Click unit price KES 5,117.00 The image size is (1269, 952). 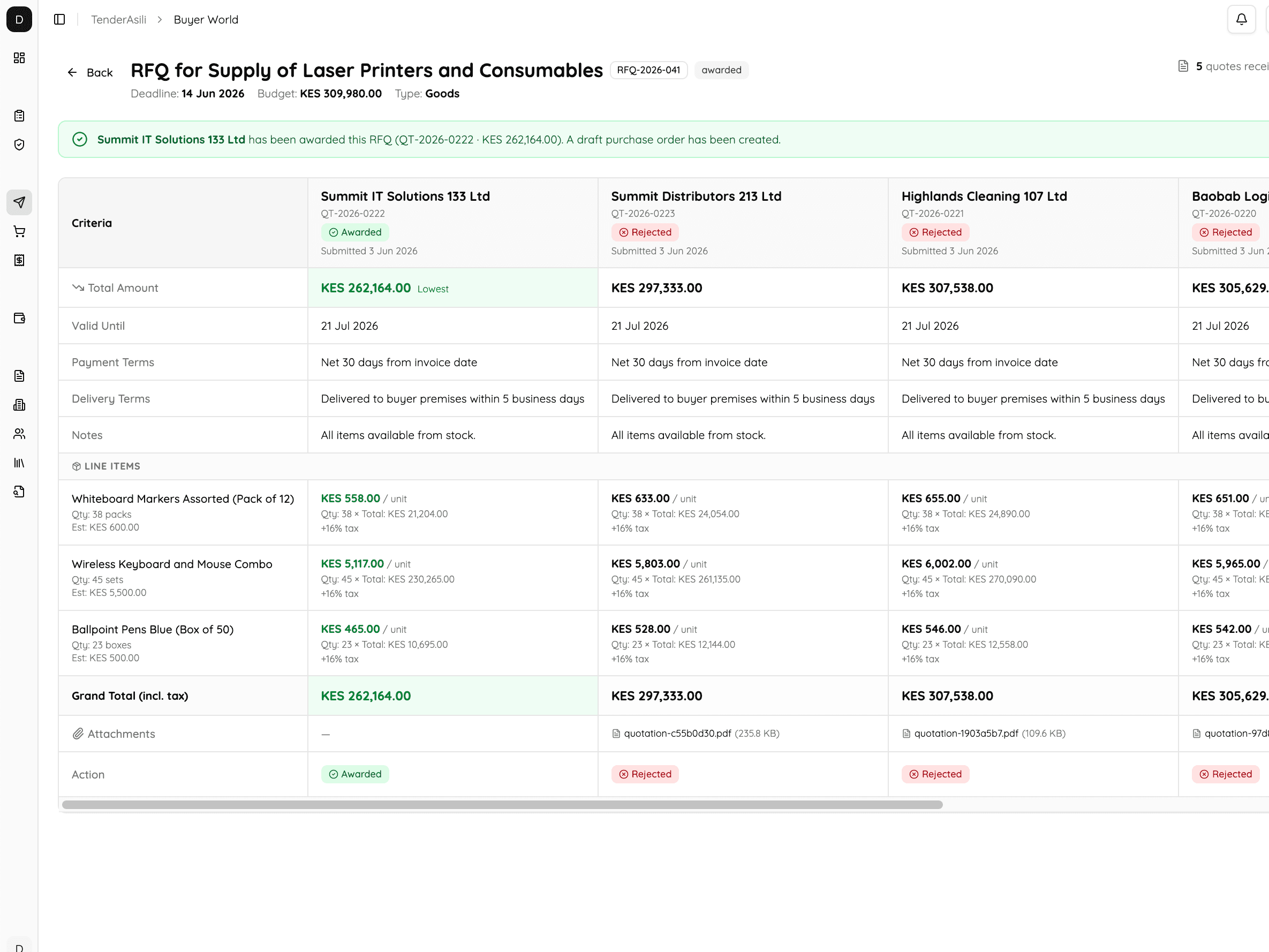coord(352,564)
